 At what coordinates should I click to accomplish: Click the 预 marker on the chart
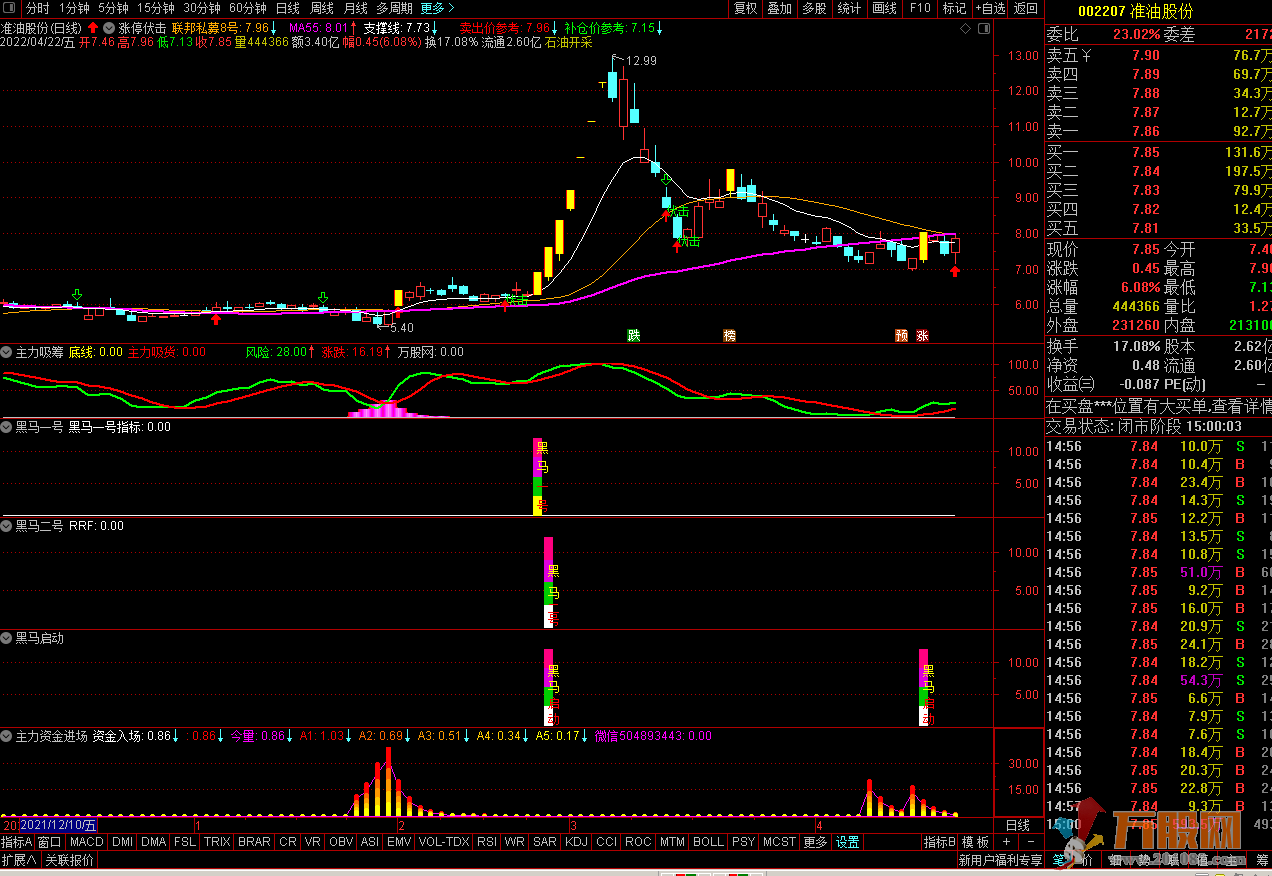coord(902,335)
